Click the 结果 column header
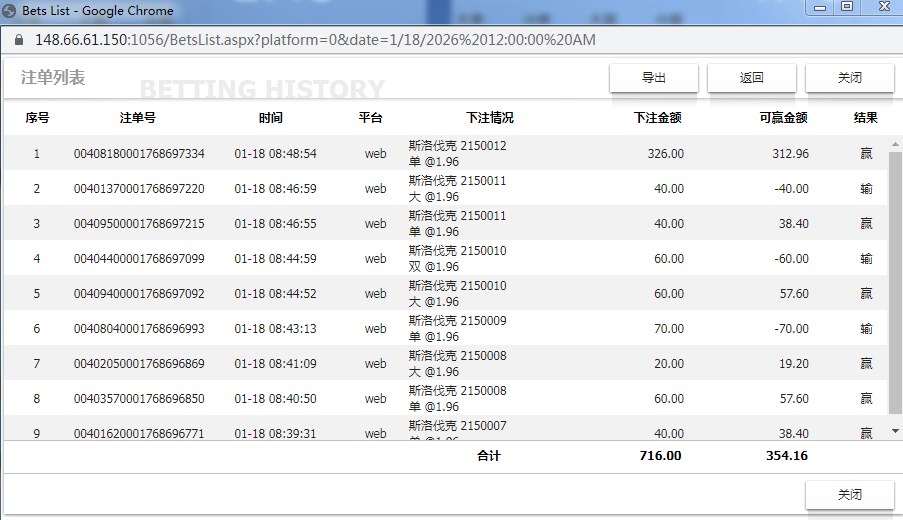Screen dimensions: 903x520 (866, 118)
